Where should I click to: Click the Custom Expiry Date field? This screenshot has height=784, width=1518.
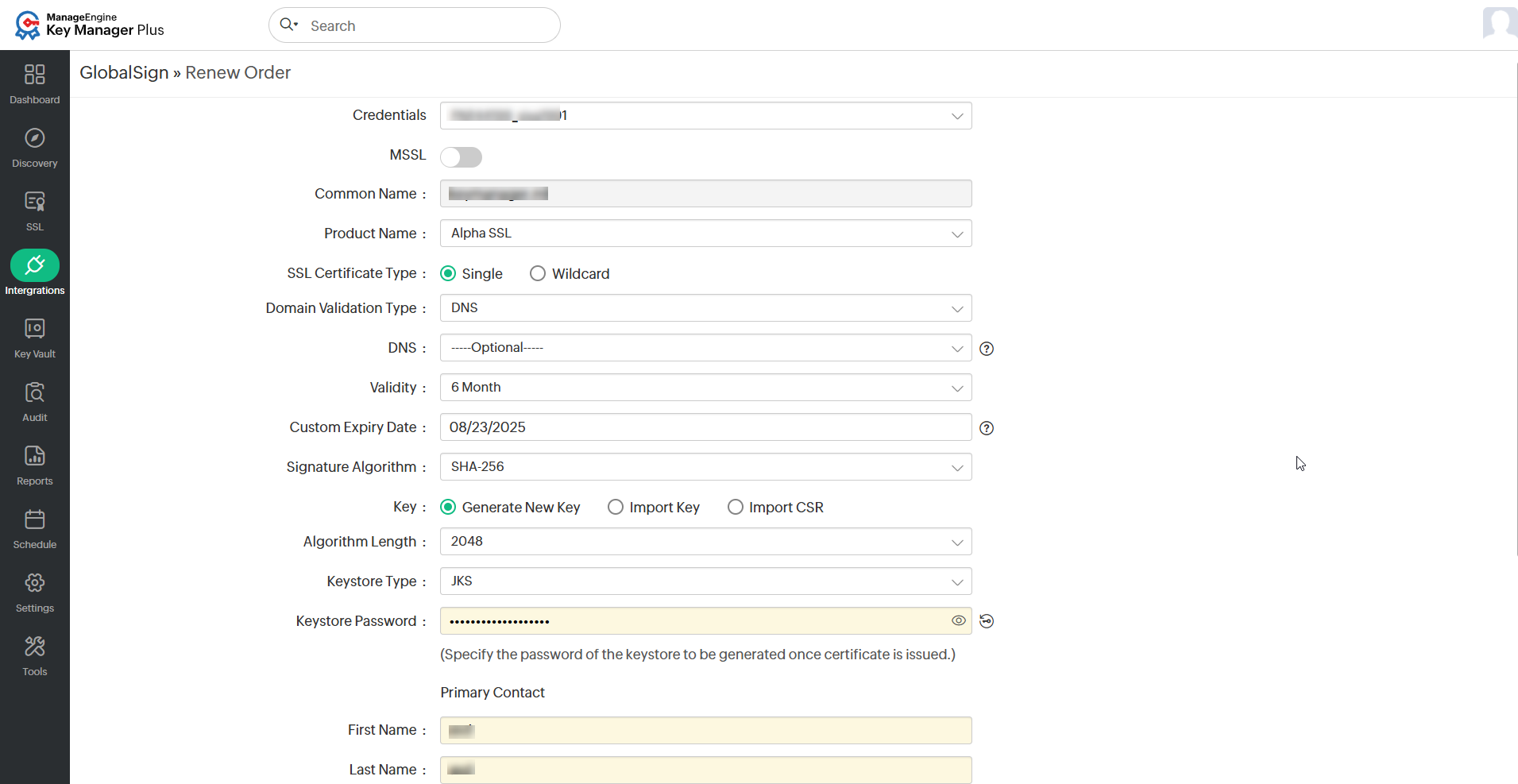(x=706, y=427)
